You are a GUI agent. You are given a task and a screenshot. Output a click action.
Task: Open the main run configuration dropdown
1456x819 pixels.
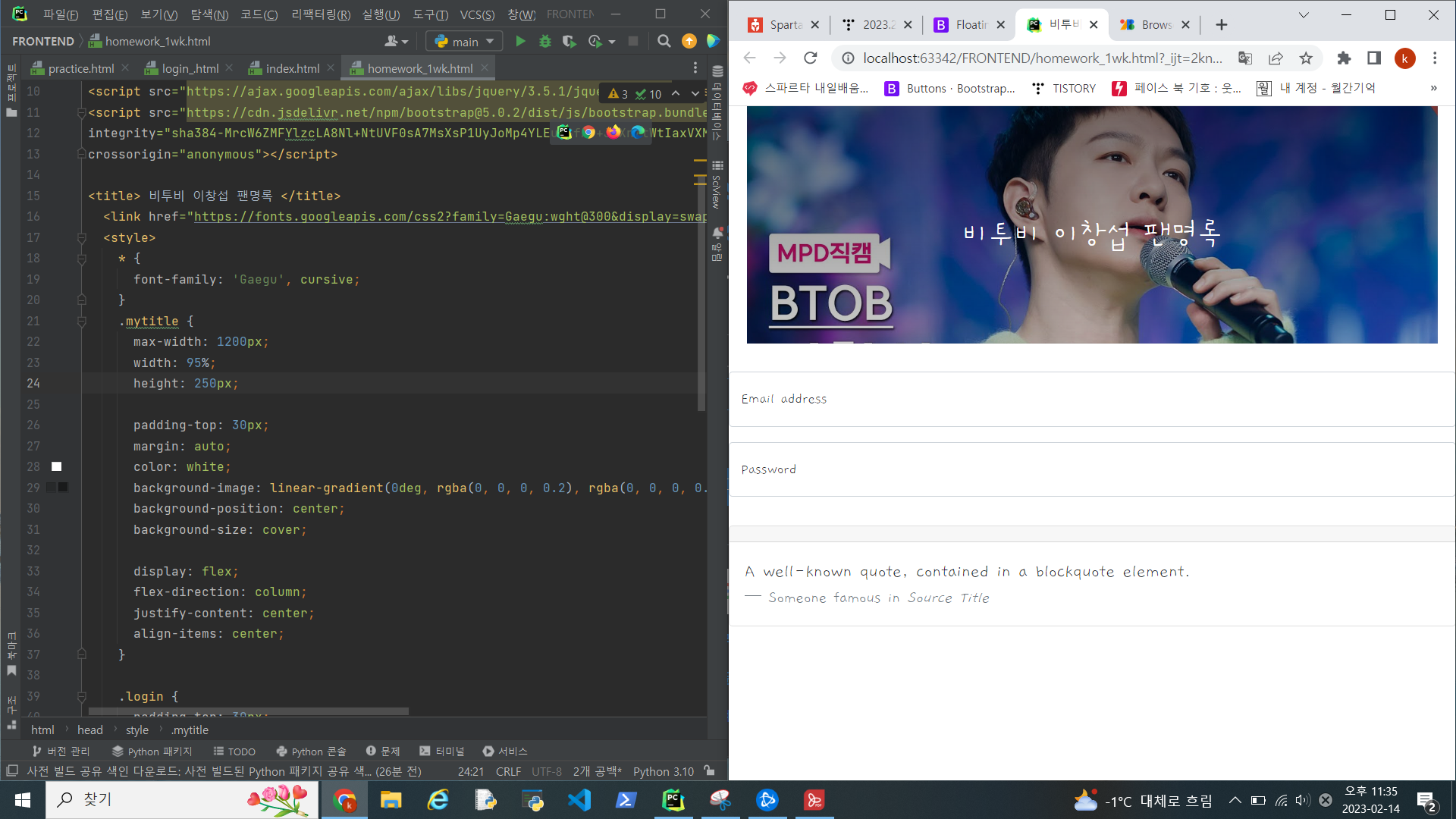[464, 41]
